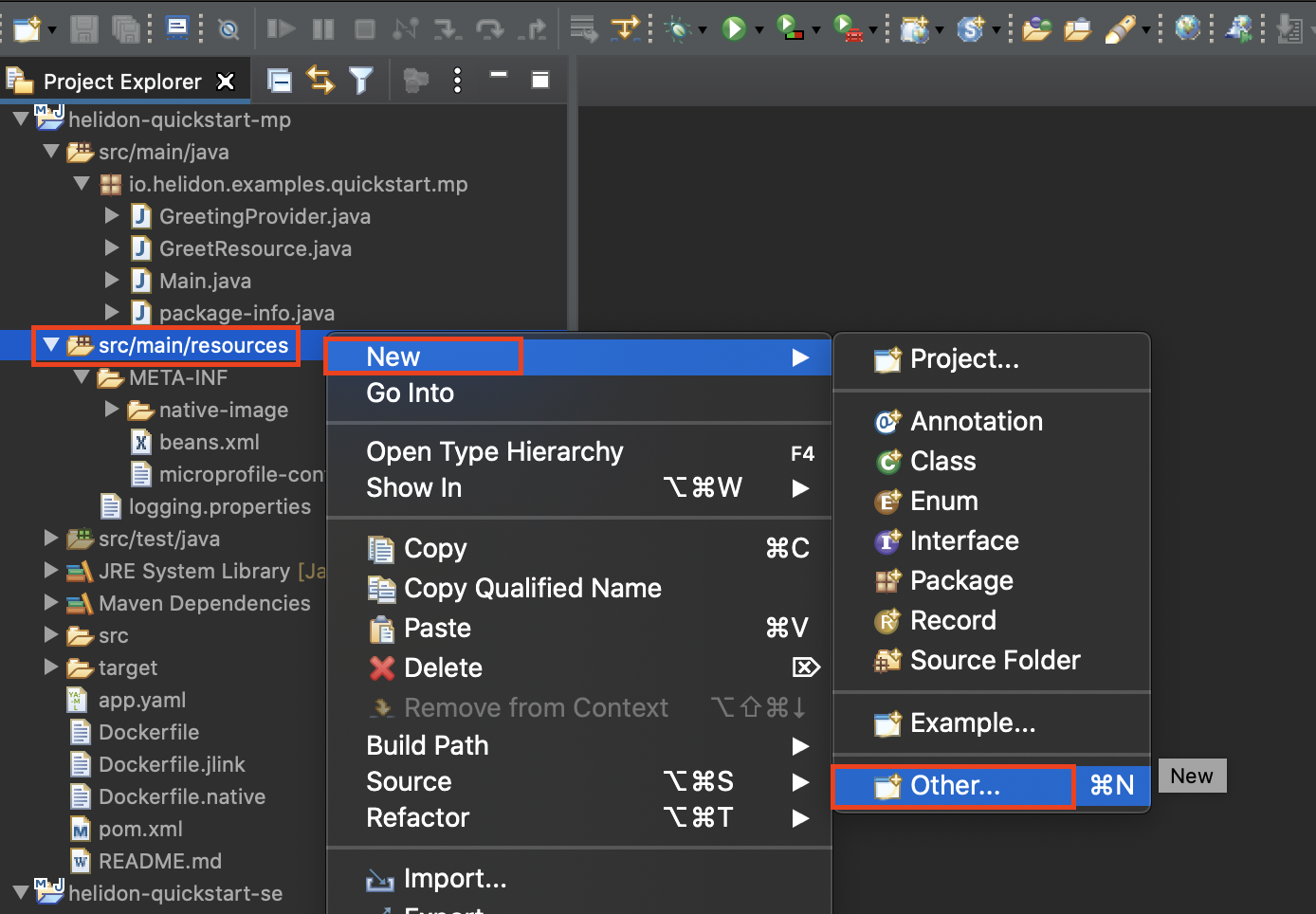Expand the native-image folder

pyautogui.click(x=112, y=410)
